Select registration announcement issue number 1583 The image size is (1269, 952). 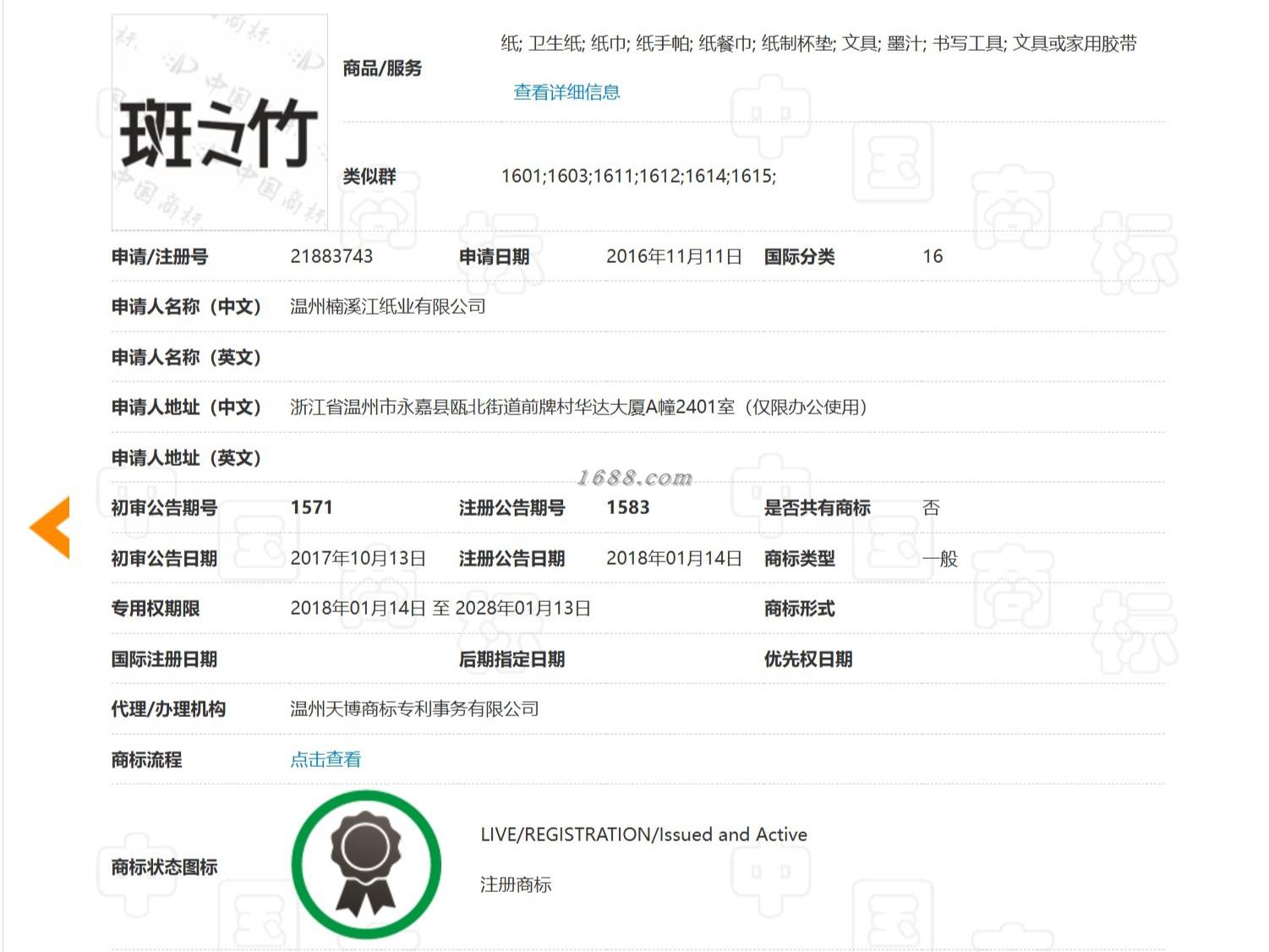click(628, 507)
